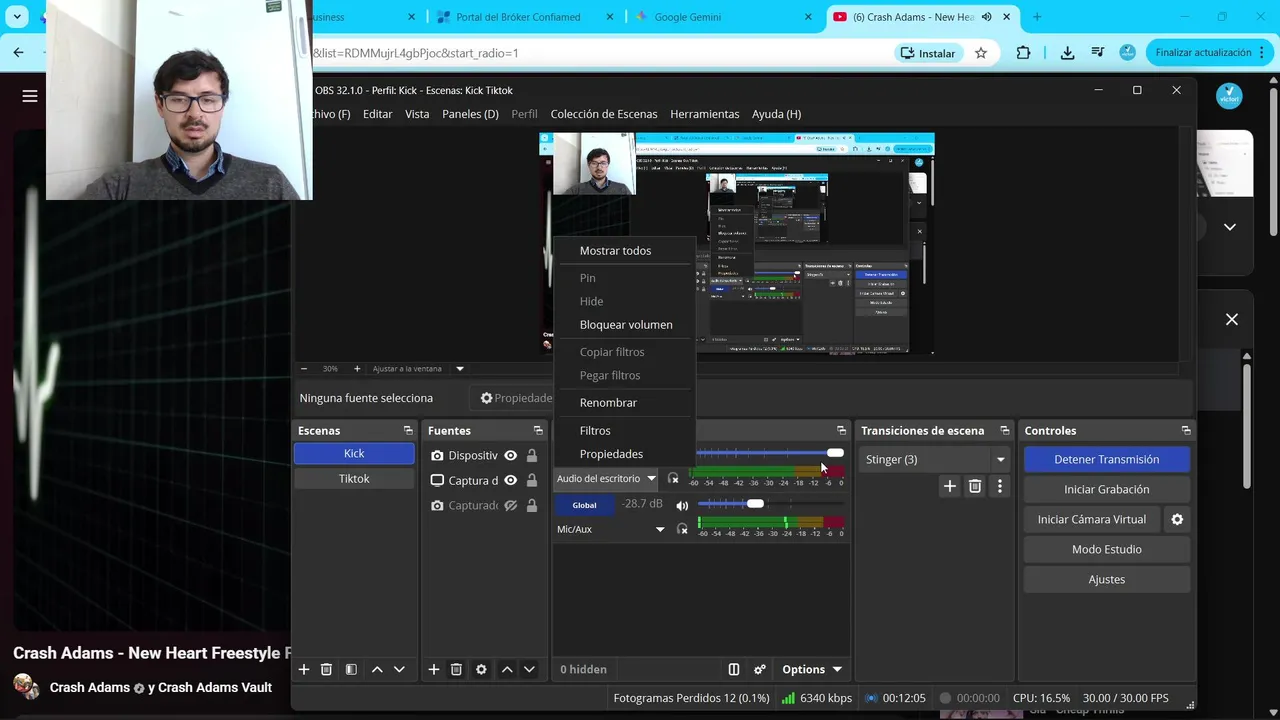Open Herramientas menu in OBS
This screenshot has height=720, width=1280.
click(705, 114)
